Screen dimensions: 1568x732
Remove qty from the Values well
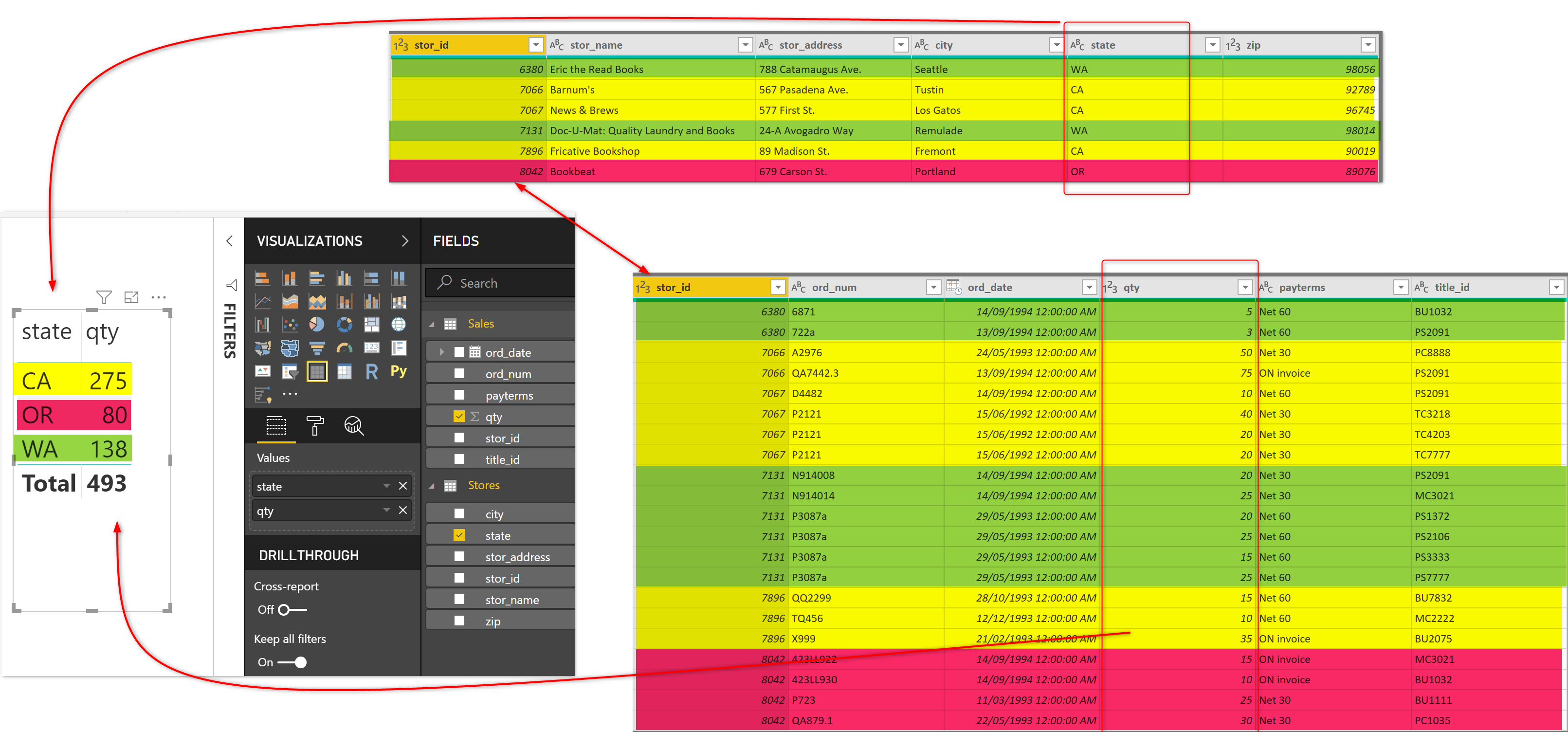tap(402, 511)
